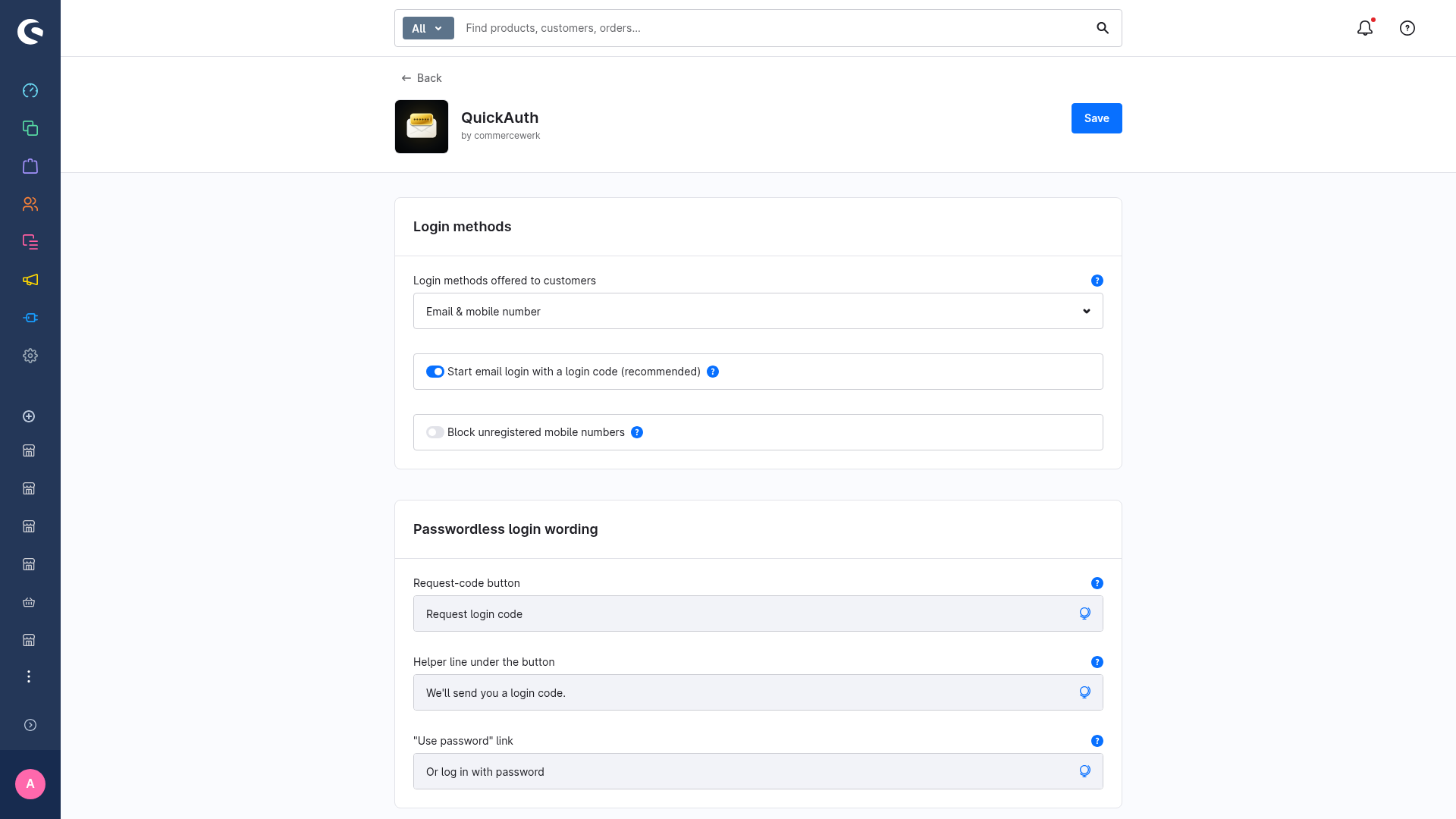This screenshot has height=819, width=1456.
Task: Open the basket-shaped sales channel icon
Action: (x=29, y=602)
